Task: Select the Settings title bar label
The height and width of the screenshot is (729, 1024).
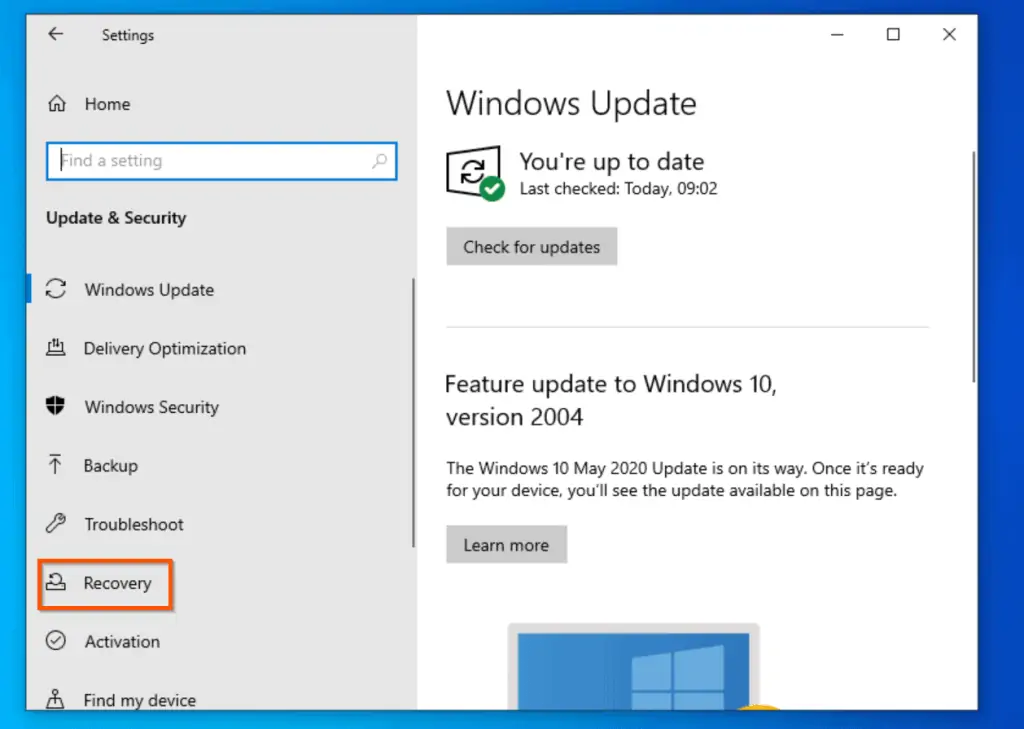Action: (x=128, y=35)
